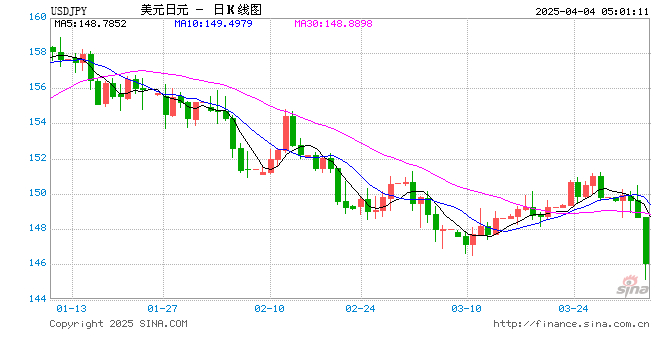The width and height of the screenshot is (660, 360).
Task: Click the 01-13 date axis label
Action: coord(72,309)
